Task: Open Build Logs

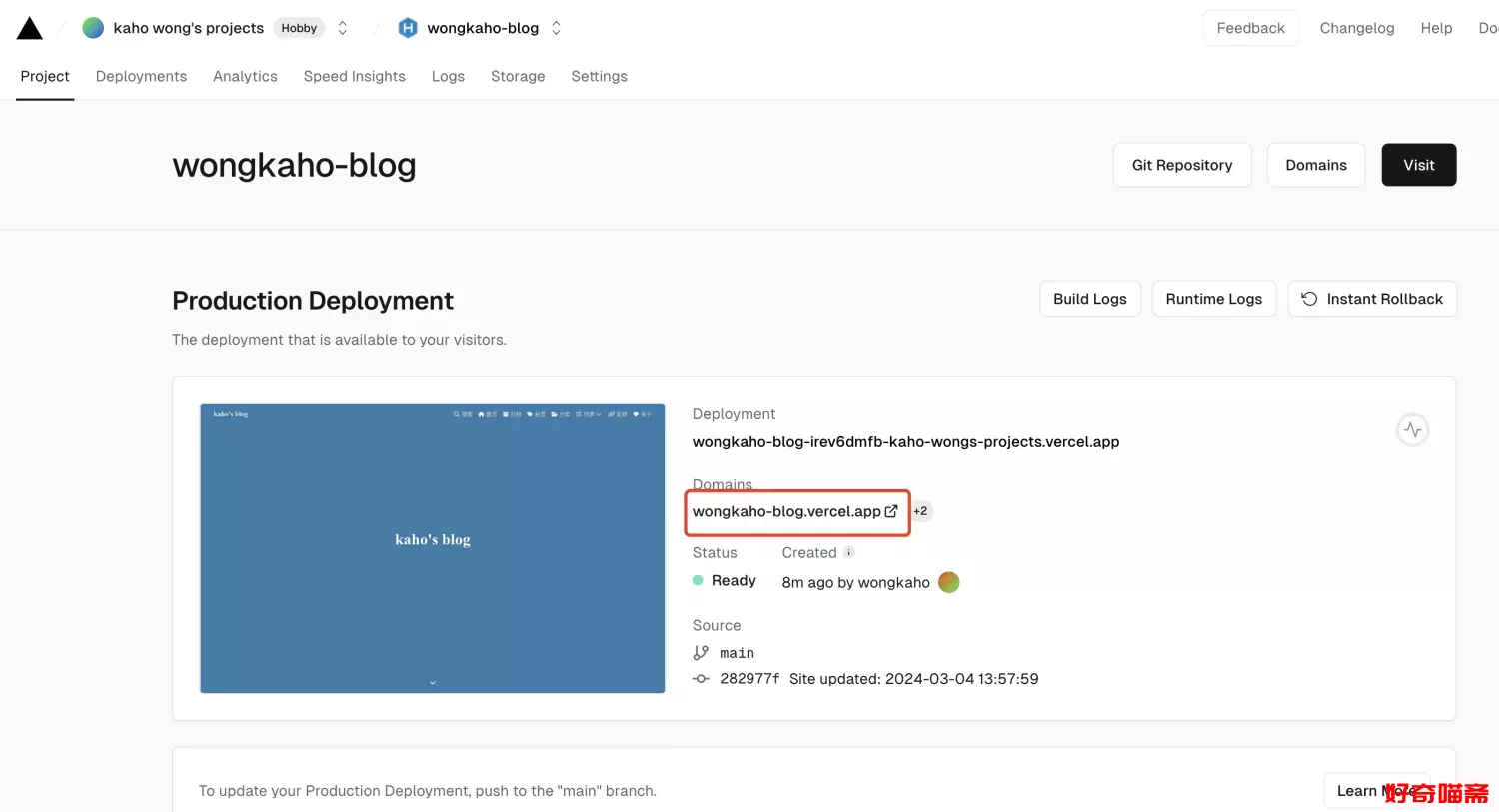Action: pyautogui.click(x=1089, y=299)
